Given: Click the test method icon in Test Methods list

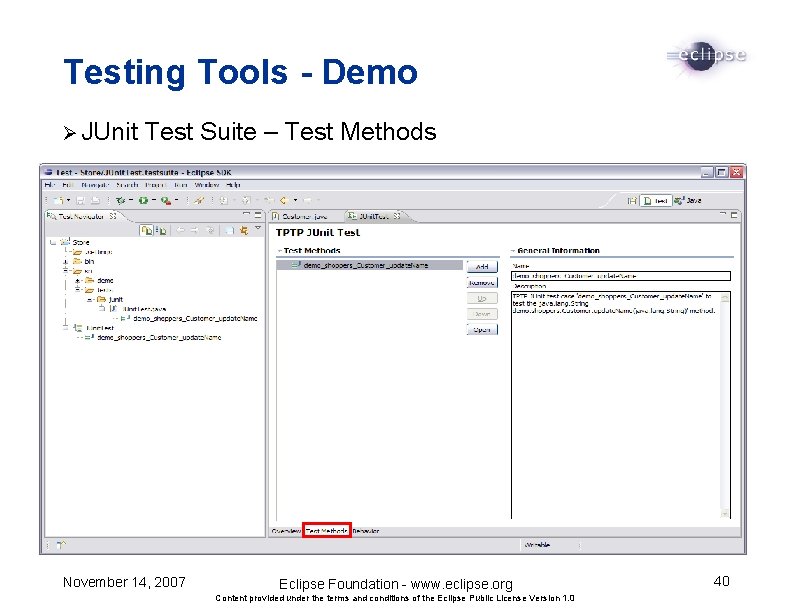Looking at the screenshot, I should pyautogui.click(x=296, y=265).
